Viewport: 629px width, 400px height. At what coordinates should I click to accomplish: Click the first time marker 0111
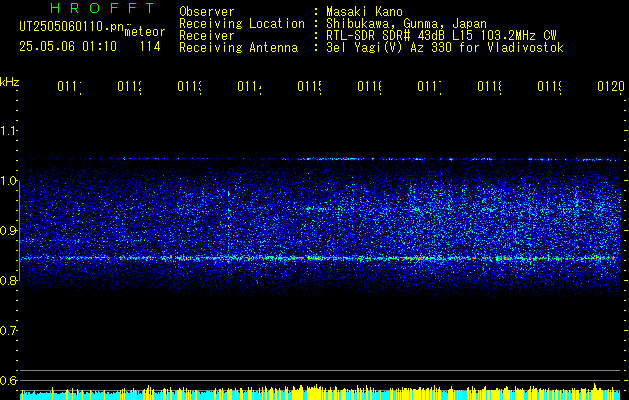[70, 86]
